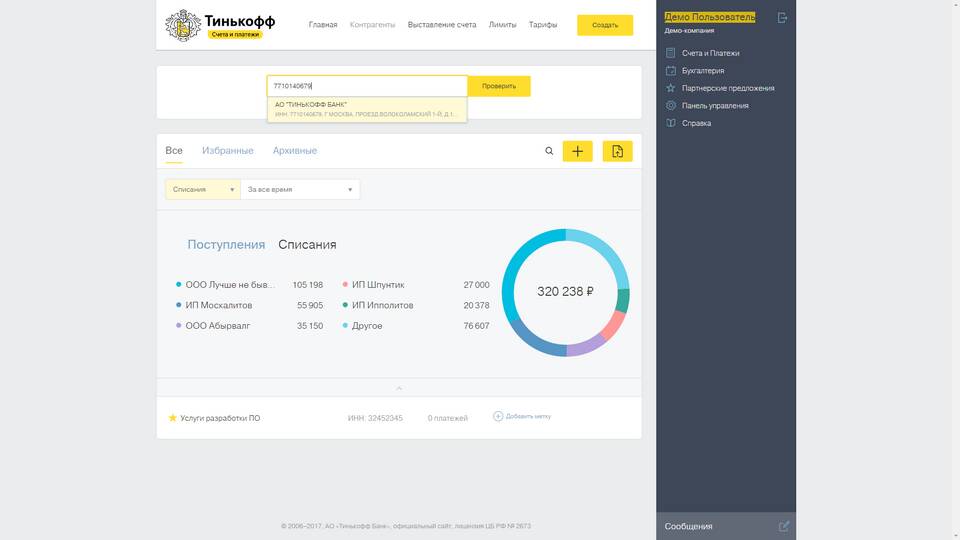
Task: Click the Проверить button
Action: 499,86
